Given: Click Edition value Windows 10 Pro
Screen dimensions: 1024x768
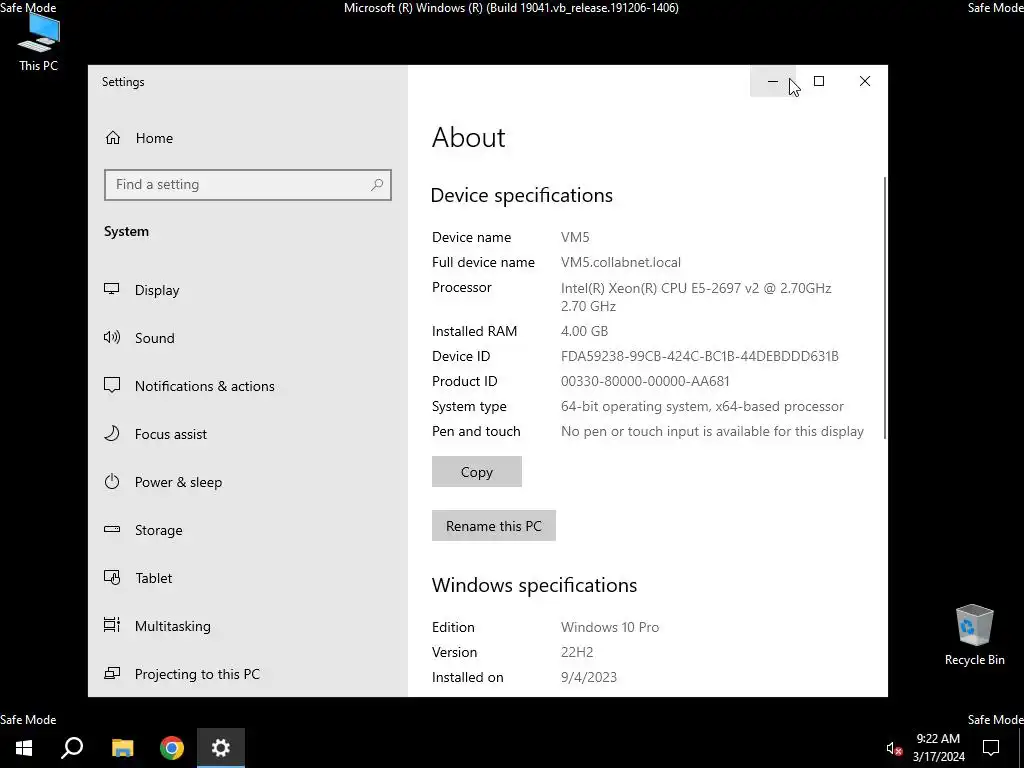Looking at the screenshot, I should [x=609, y=627].
